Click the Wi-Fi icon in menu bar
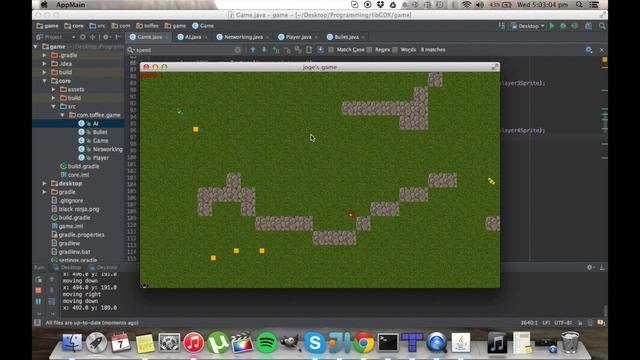This screenshot has height=360, width=640. click(x=466, y=4)
